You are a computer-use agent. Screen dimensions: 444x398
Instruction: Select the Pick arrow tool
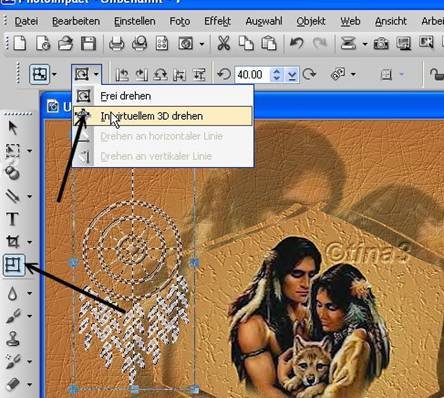click(x=13, y=128)
